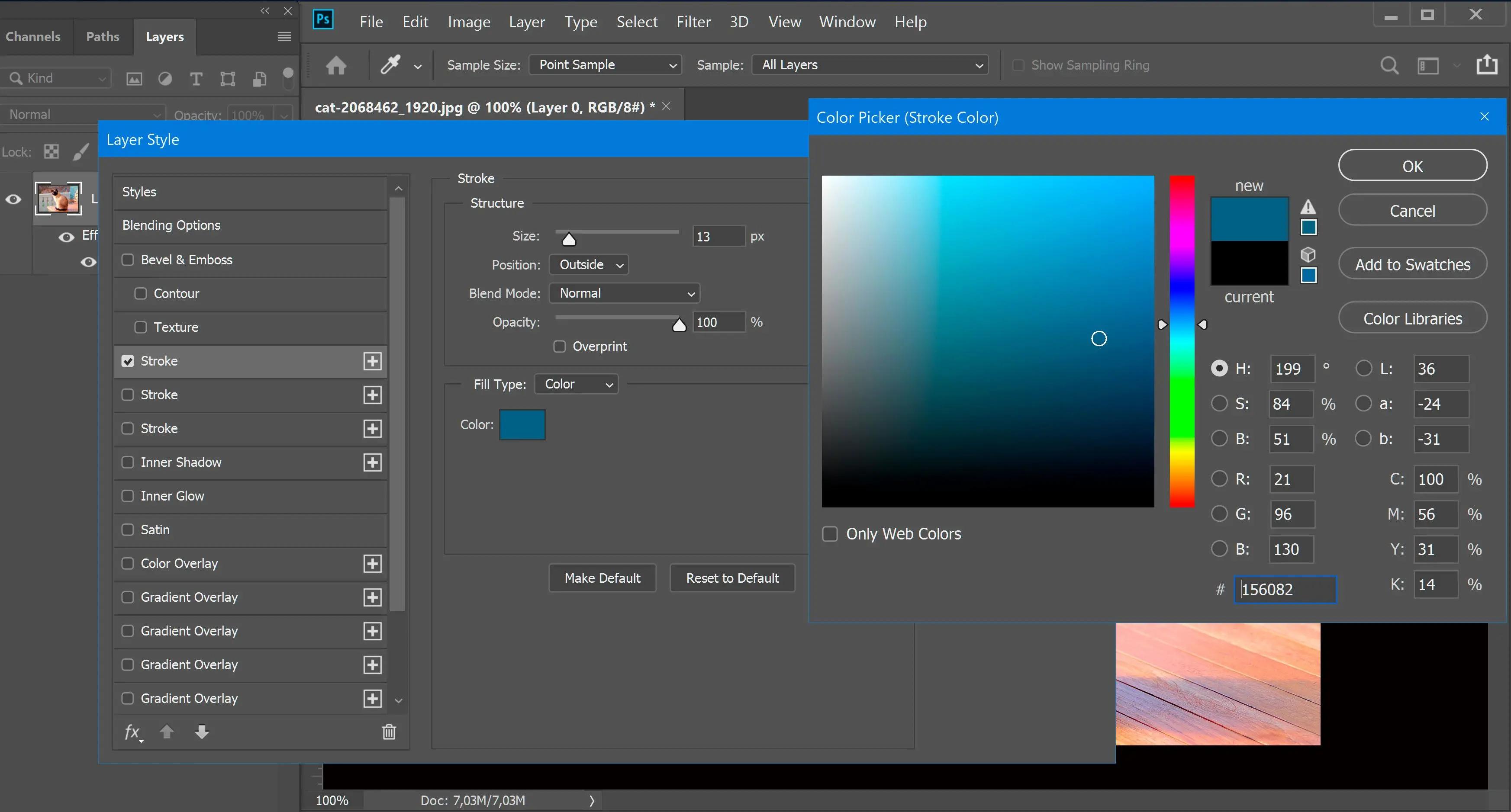
Task: Switch to the Paths tab
Action: (x=101, y=36)
